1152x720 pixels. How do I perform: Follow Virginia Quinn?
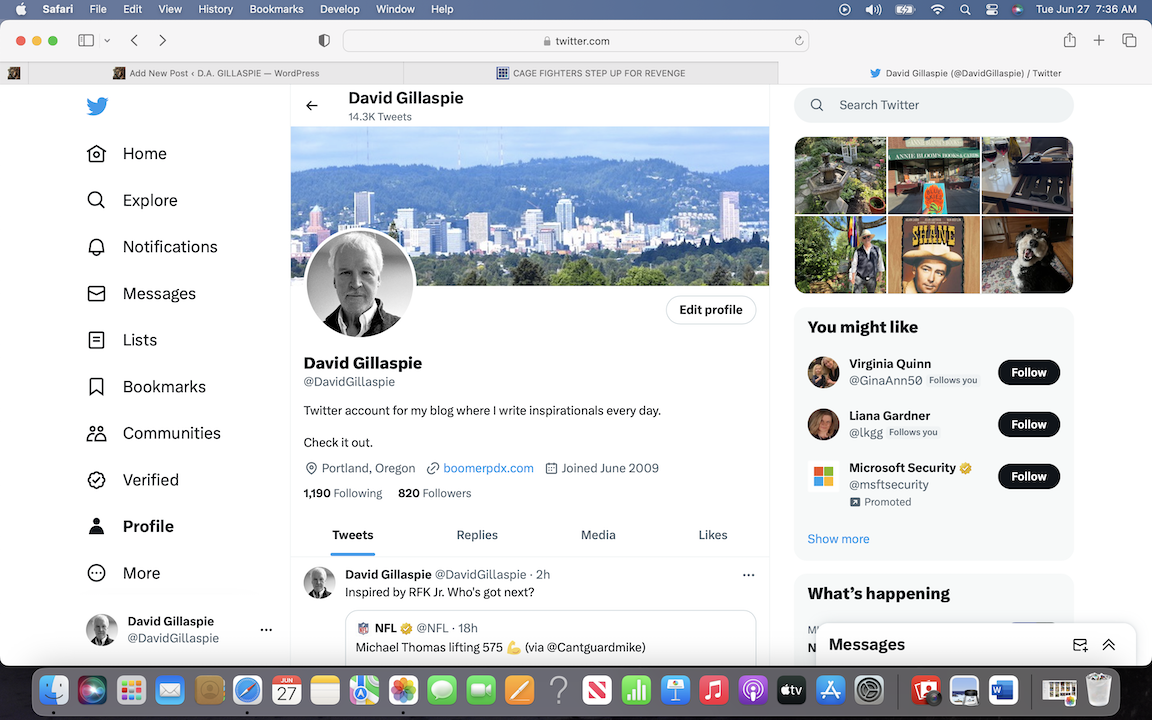coord(1028,373)
